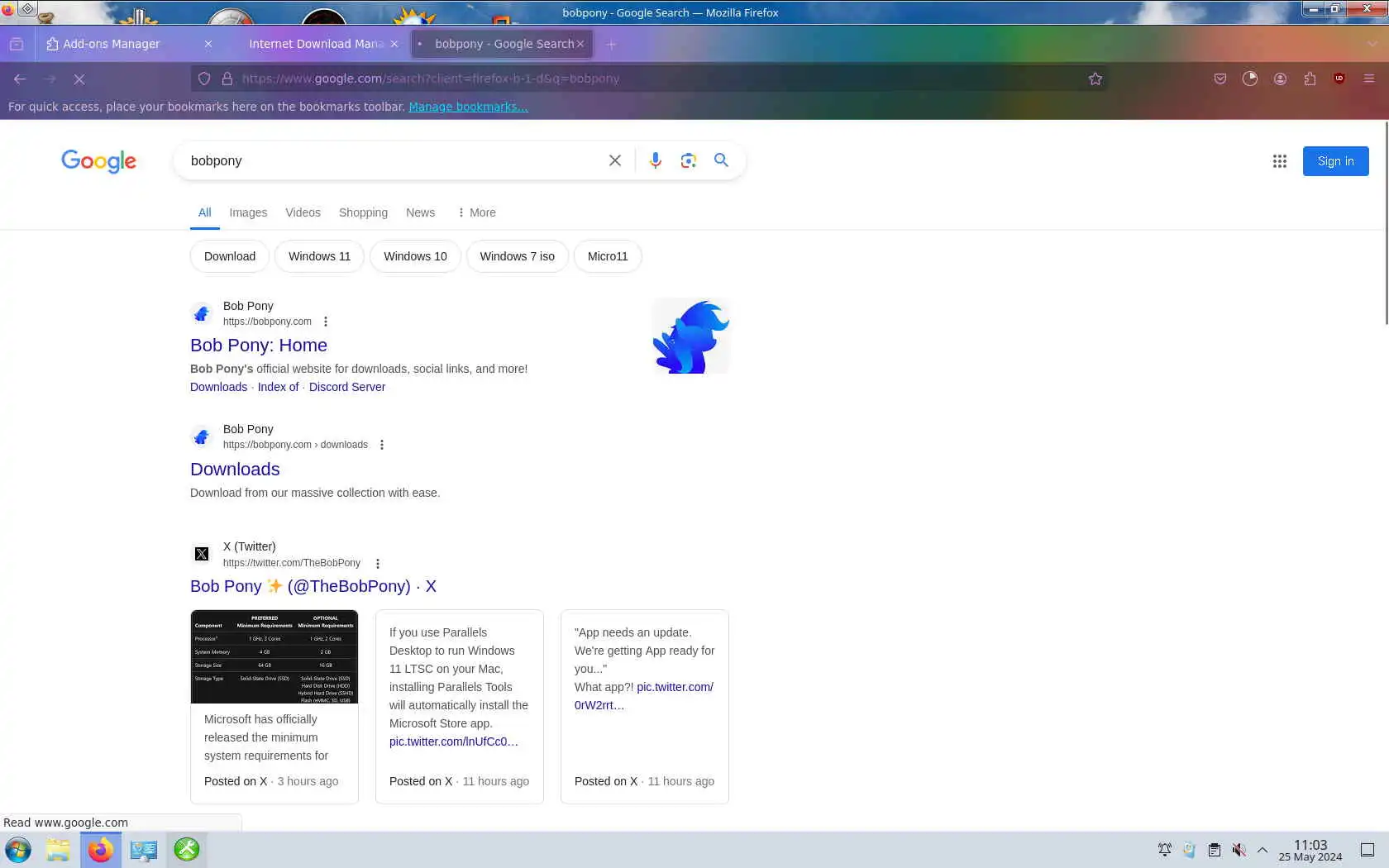Click the Google logo
1389x868 pixels.
(98, 161)
